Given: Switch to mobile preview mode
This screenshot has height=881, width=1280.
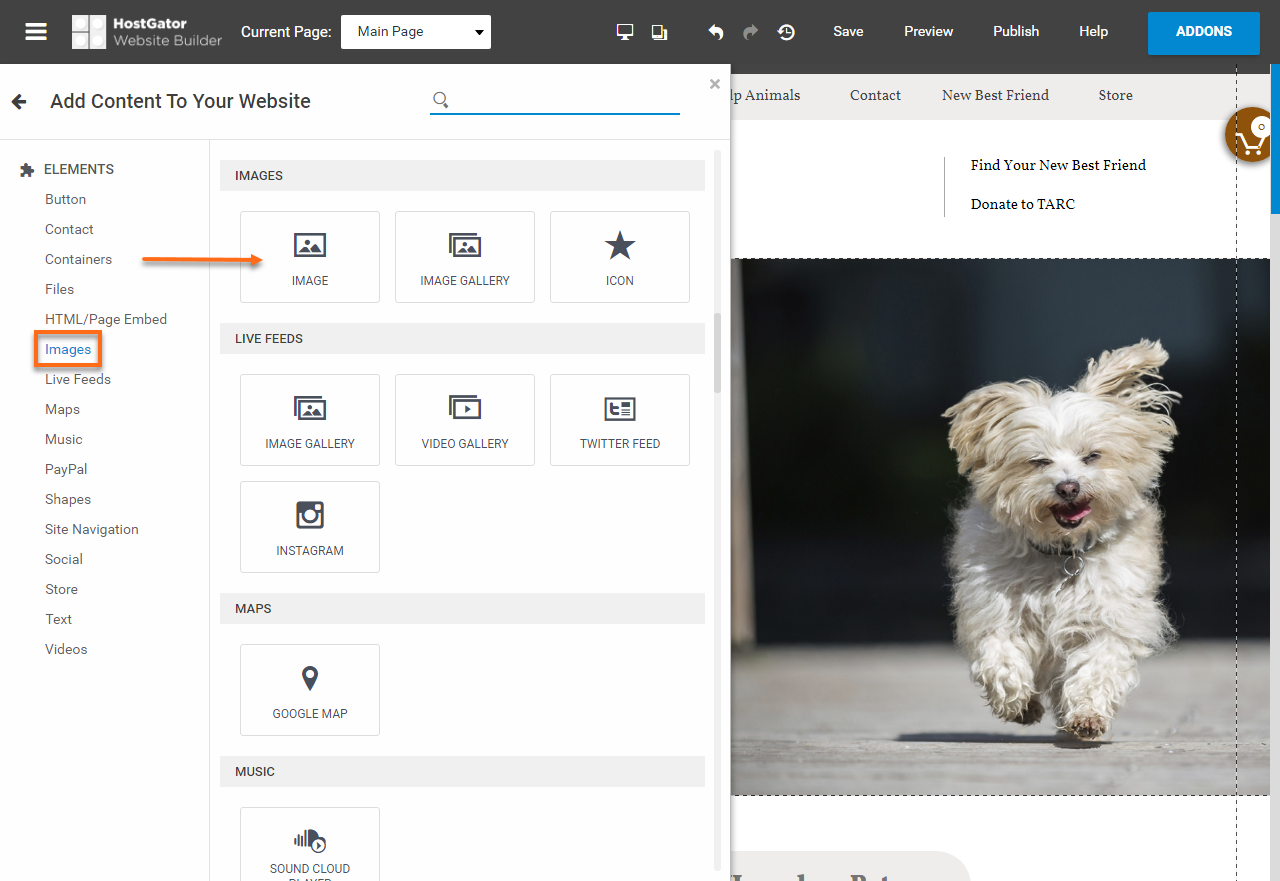Looking at the screenshot, I should tap(659, 31).
